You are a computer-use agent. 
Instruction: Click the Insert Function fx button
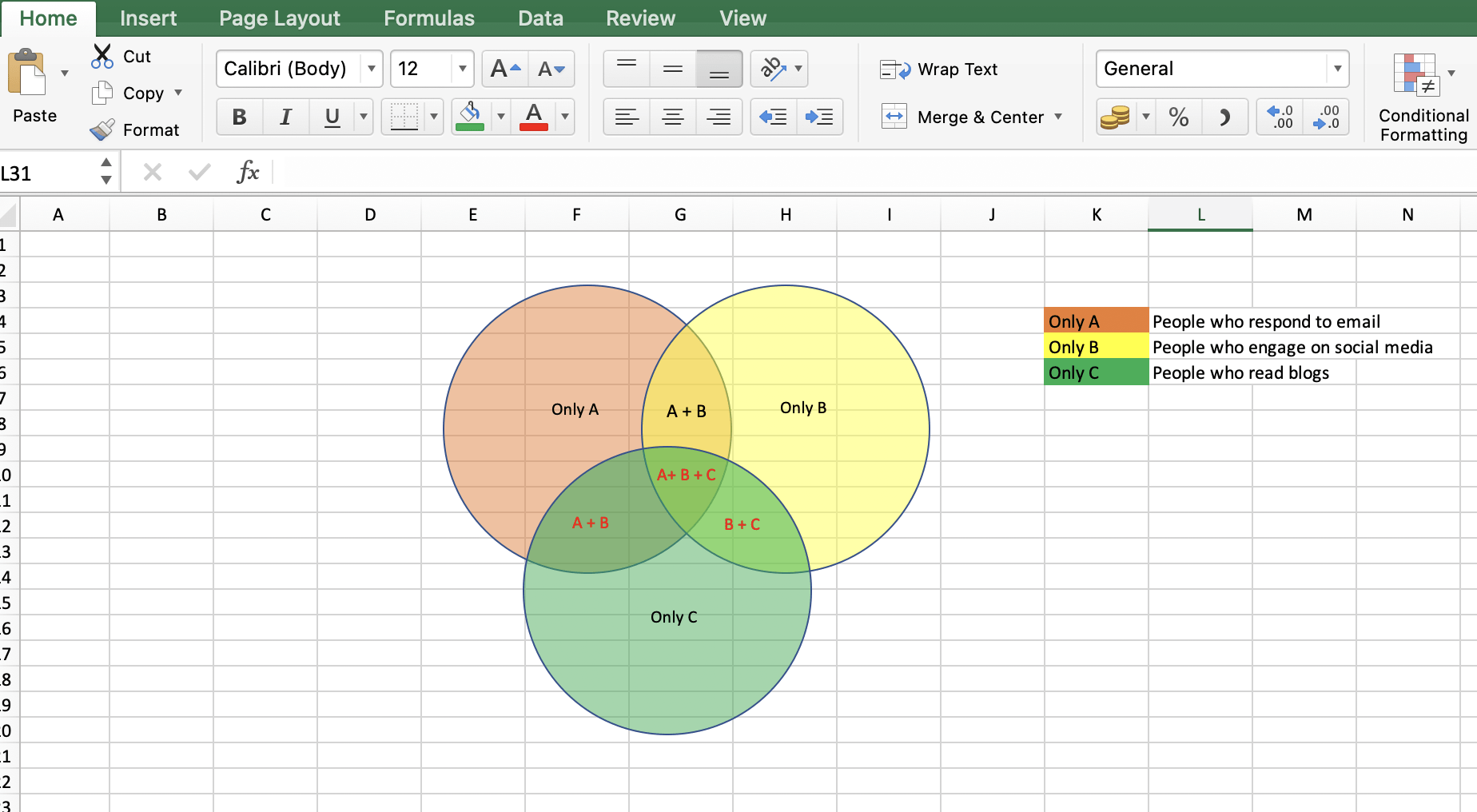(x=249, y=171)
